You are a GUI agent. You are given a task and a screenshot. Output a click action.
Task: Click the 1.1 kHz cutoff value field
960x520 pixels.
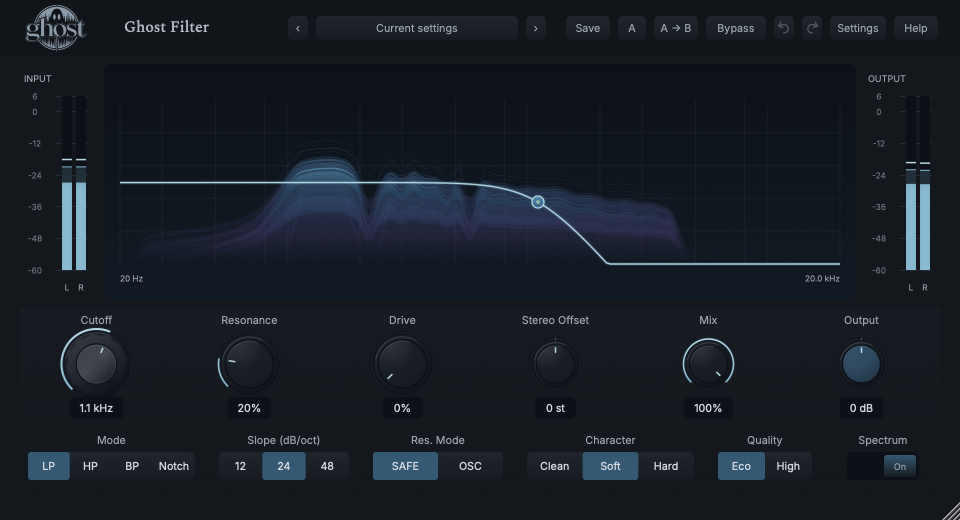pyautogui.click(x=96, y=408)
